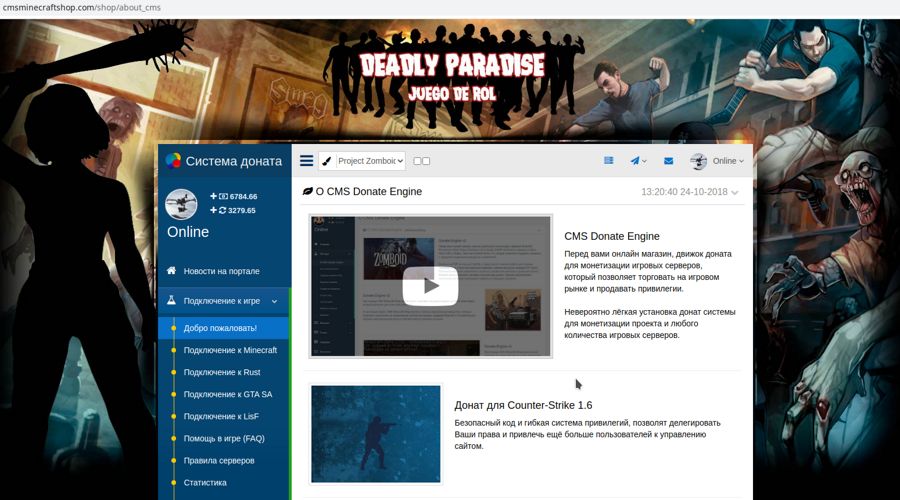Select Правила серверов in the sidebar
The image size is (900, 500).
[x=219, y=460]
